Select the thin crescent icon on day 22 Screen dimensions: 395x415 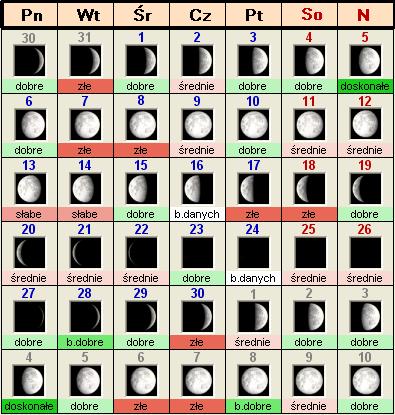click(x=141, y=253)
